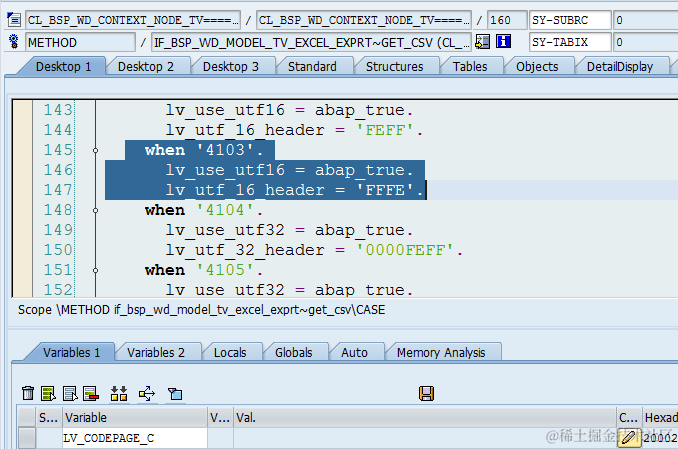Click the line number field showing 160
Screen dimensions: 678x449
(507, 20)
